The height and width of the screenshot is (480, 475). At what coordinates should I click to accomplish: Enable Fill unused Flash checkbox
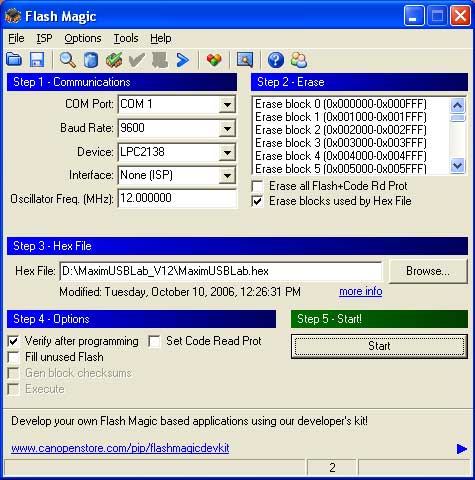pos(13,357)
